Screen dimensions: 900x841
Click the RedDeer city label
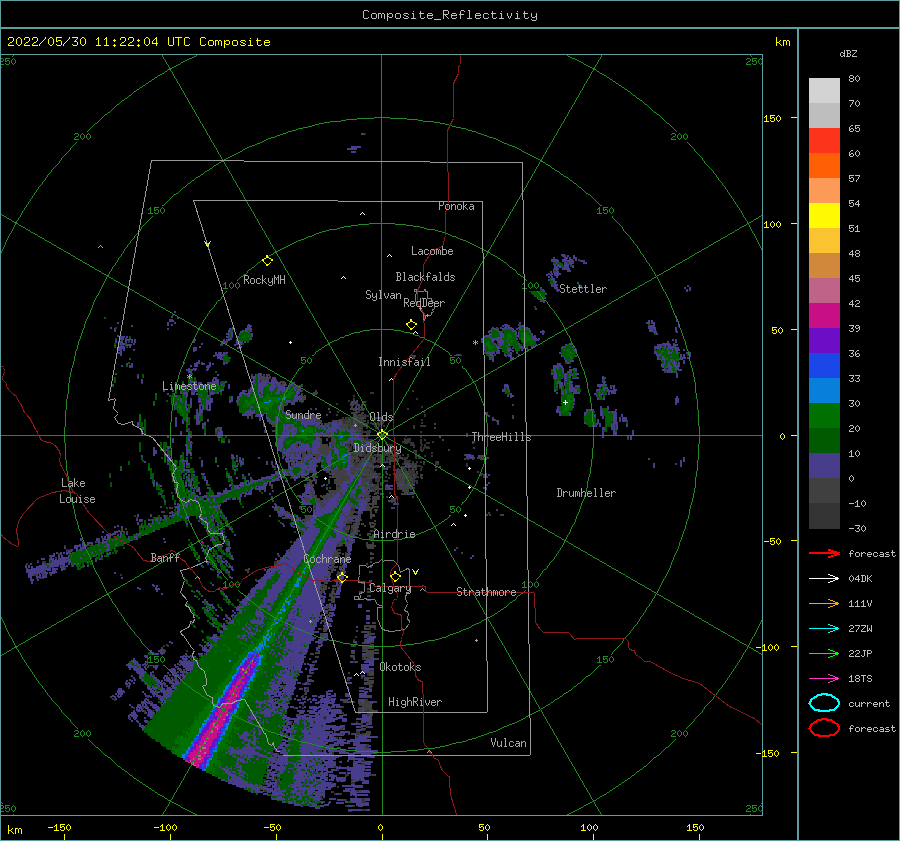[x=424, y=303]
